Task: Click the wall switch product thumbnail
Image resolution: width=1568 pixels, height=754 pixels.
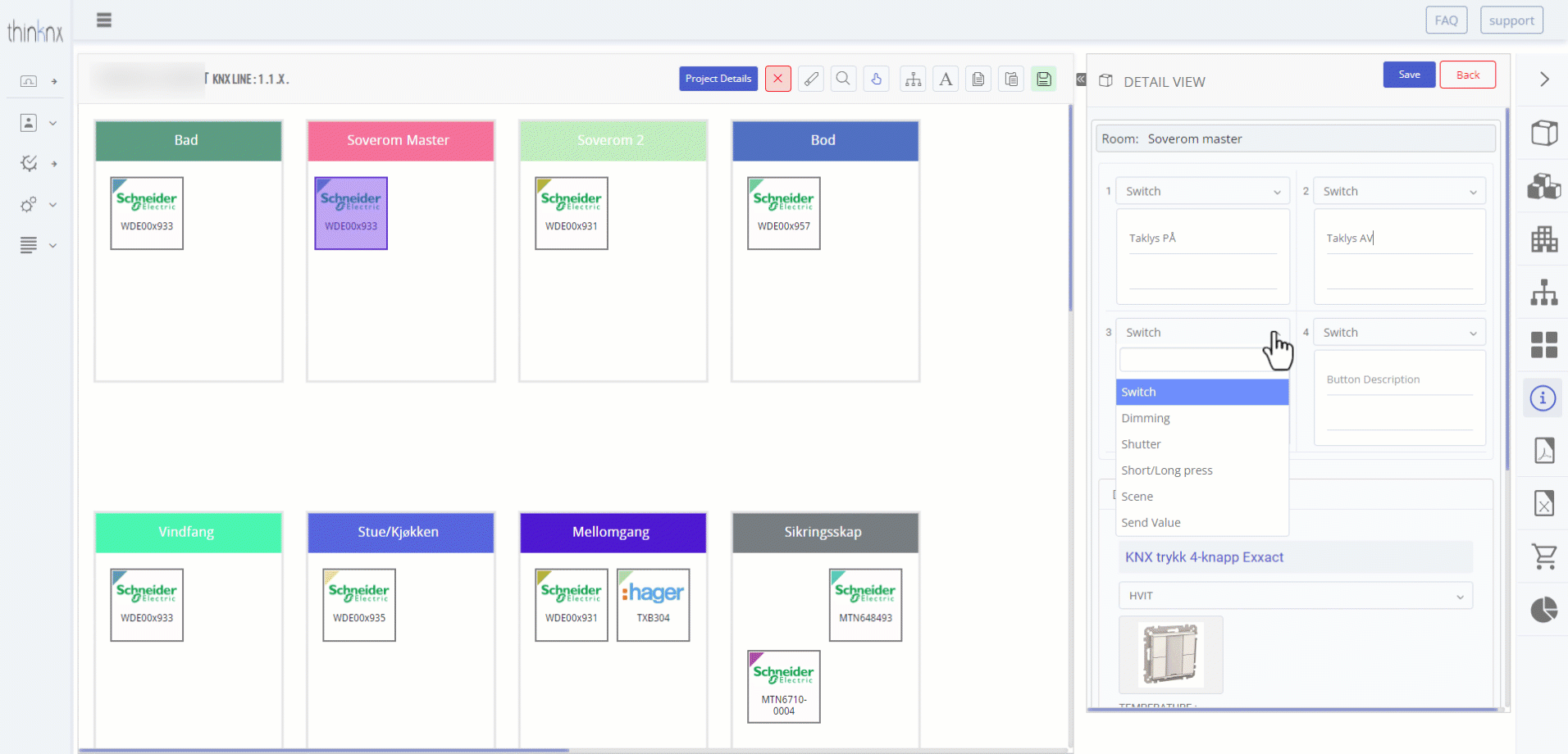Action: click(x=1171, y=655)
